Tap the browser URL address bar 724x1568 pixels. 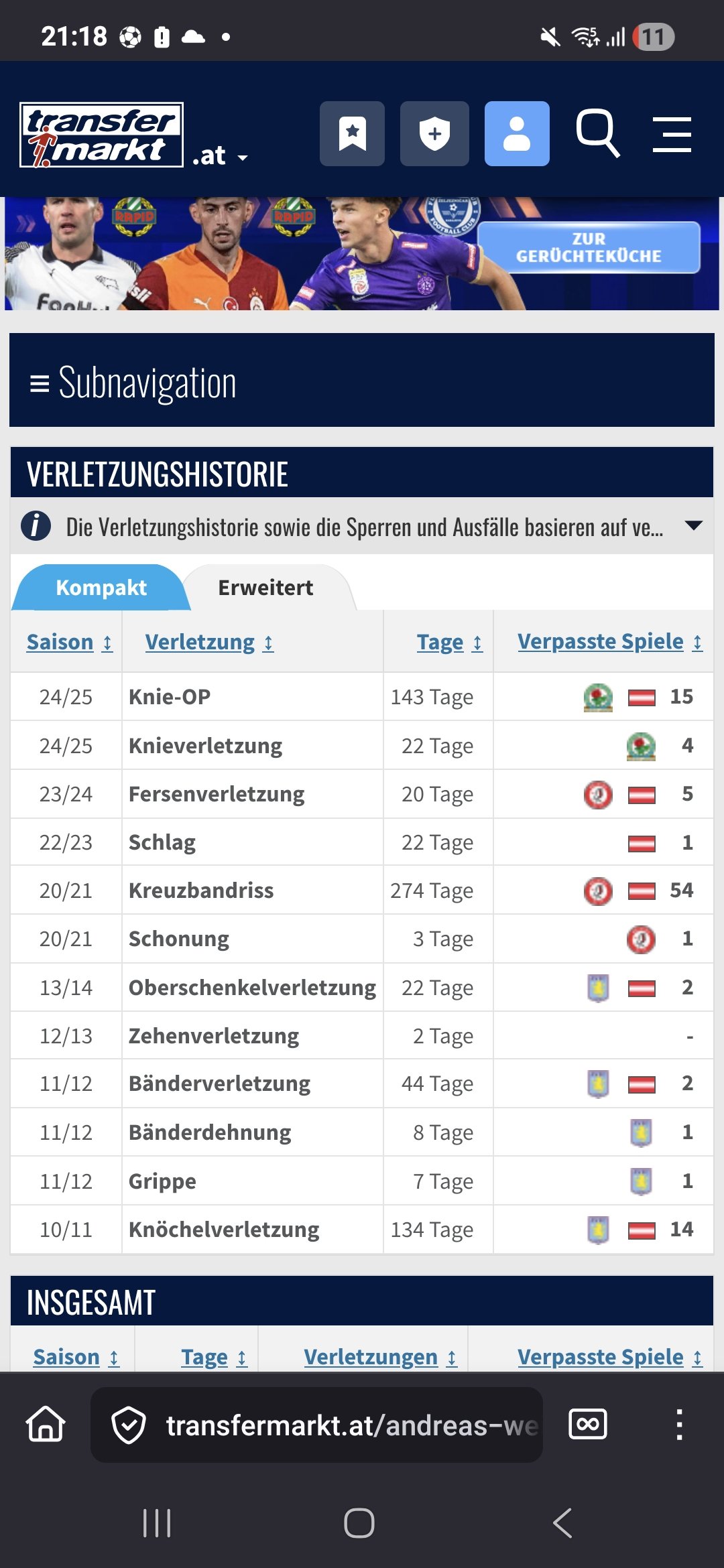click(316, 1425)
